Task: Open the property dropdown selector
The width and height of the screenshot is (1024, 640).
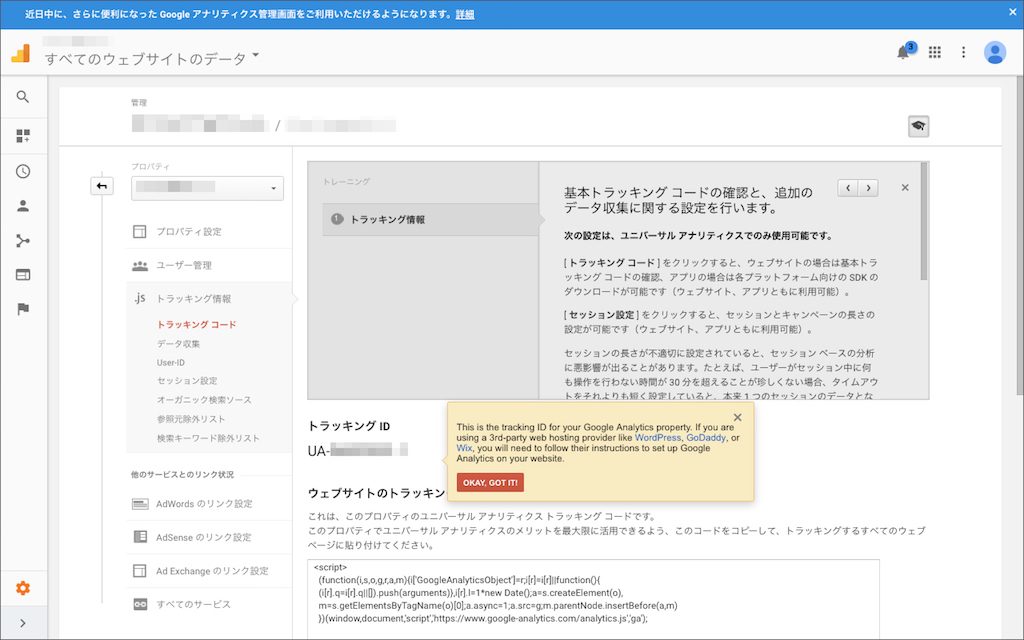Action: (x=207, y=188)
